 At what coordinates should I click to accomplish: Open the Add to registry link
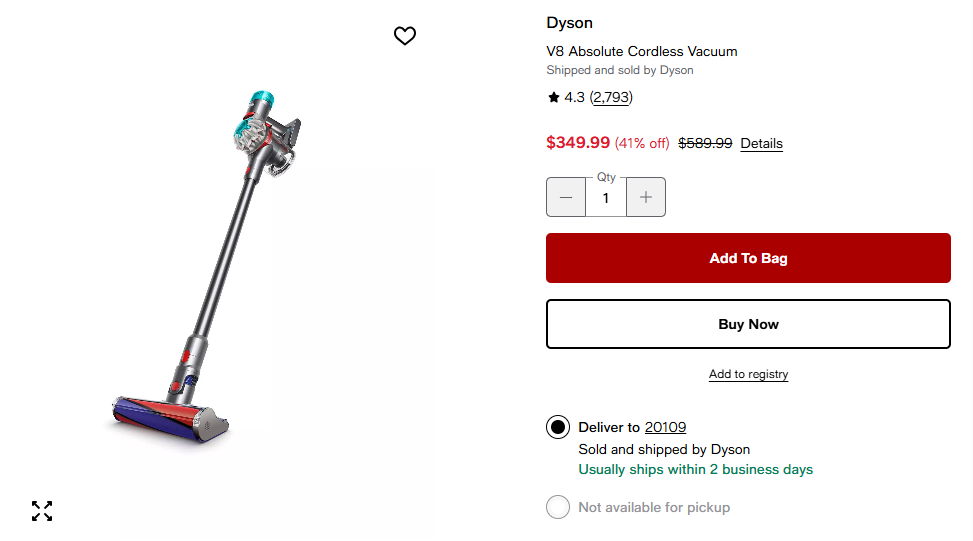[x=748, y=374]
